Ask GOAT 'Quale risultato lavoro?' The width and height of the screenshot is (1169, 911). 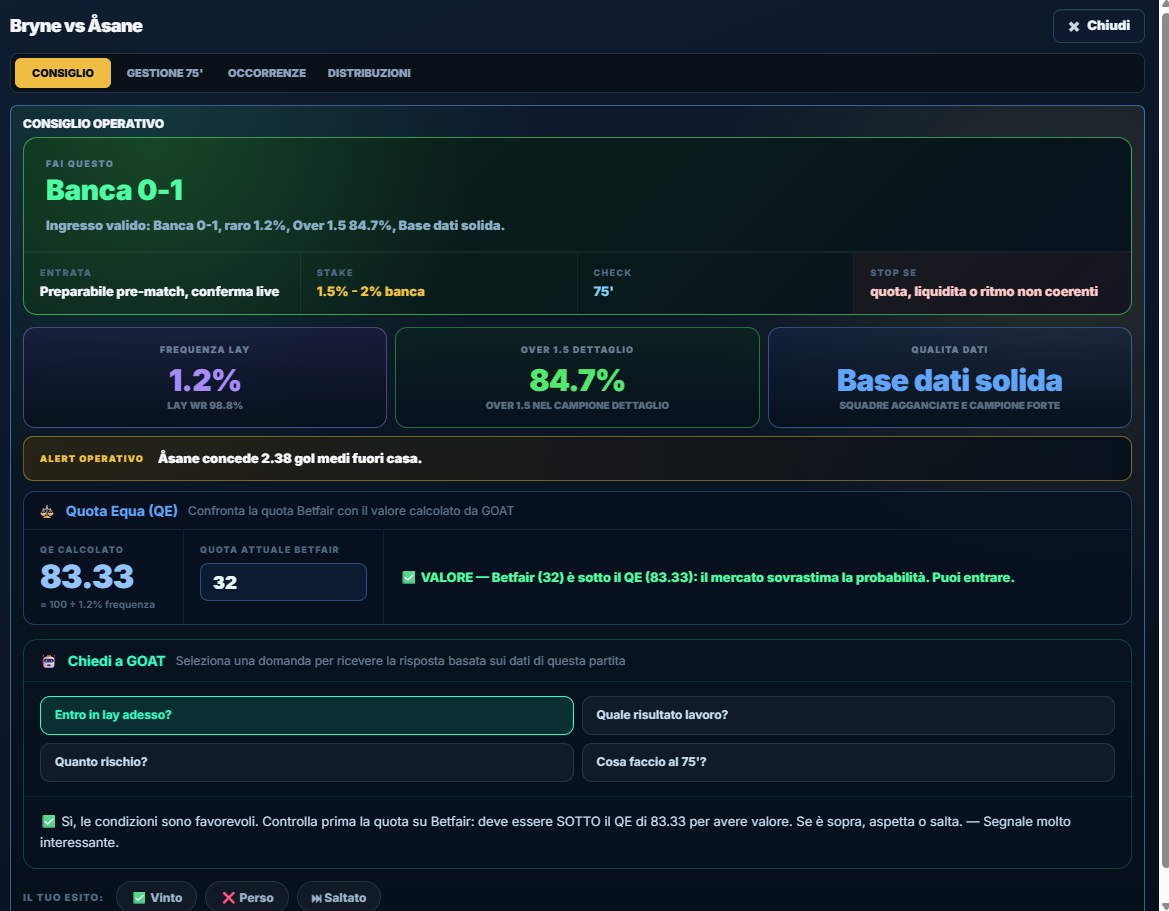(x=848, y=715)
